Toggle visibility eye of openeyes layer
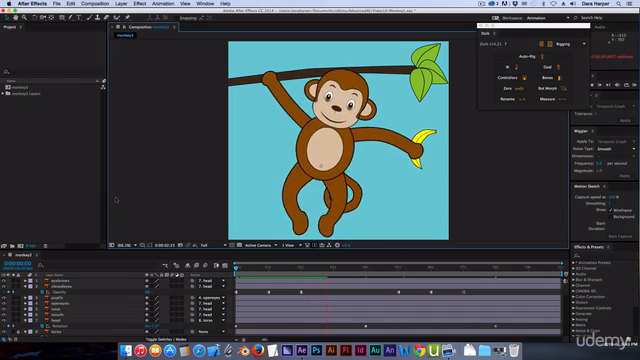 pyautogui.click(x=4, y=304)
